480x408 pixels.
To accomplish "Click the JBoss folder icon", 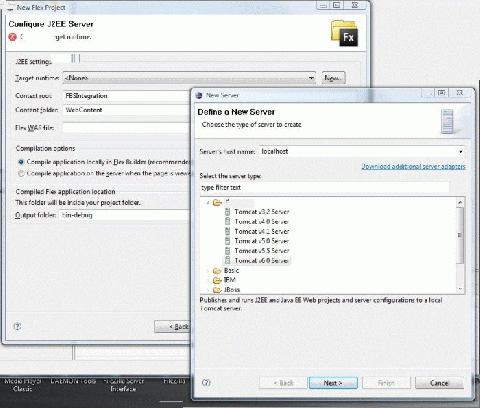I will coord(217,290).
